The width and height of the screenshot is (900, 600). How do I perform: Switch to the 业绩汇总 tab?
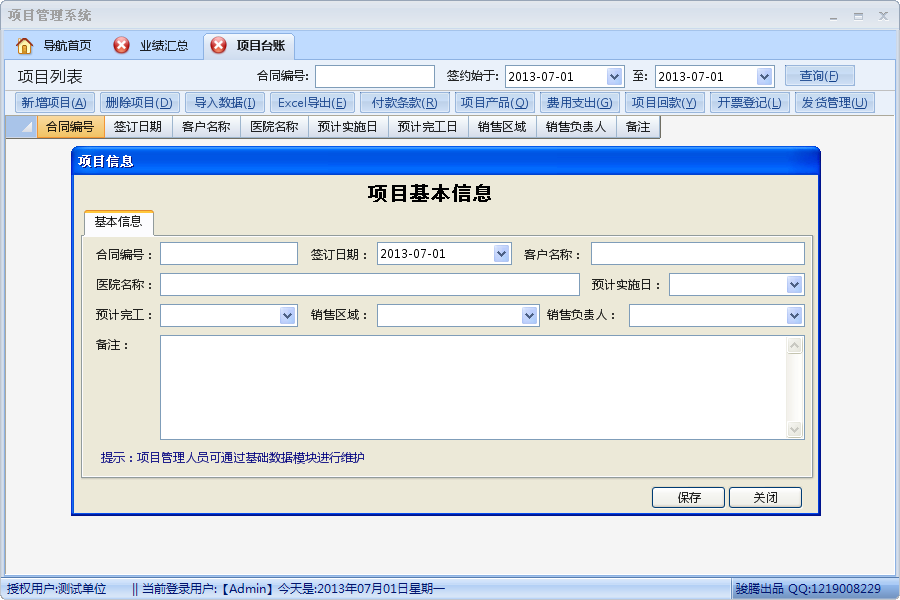tap(163, 46)
